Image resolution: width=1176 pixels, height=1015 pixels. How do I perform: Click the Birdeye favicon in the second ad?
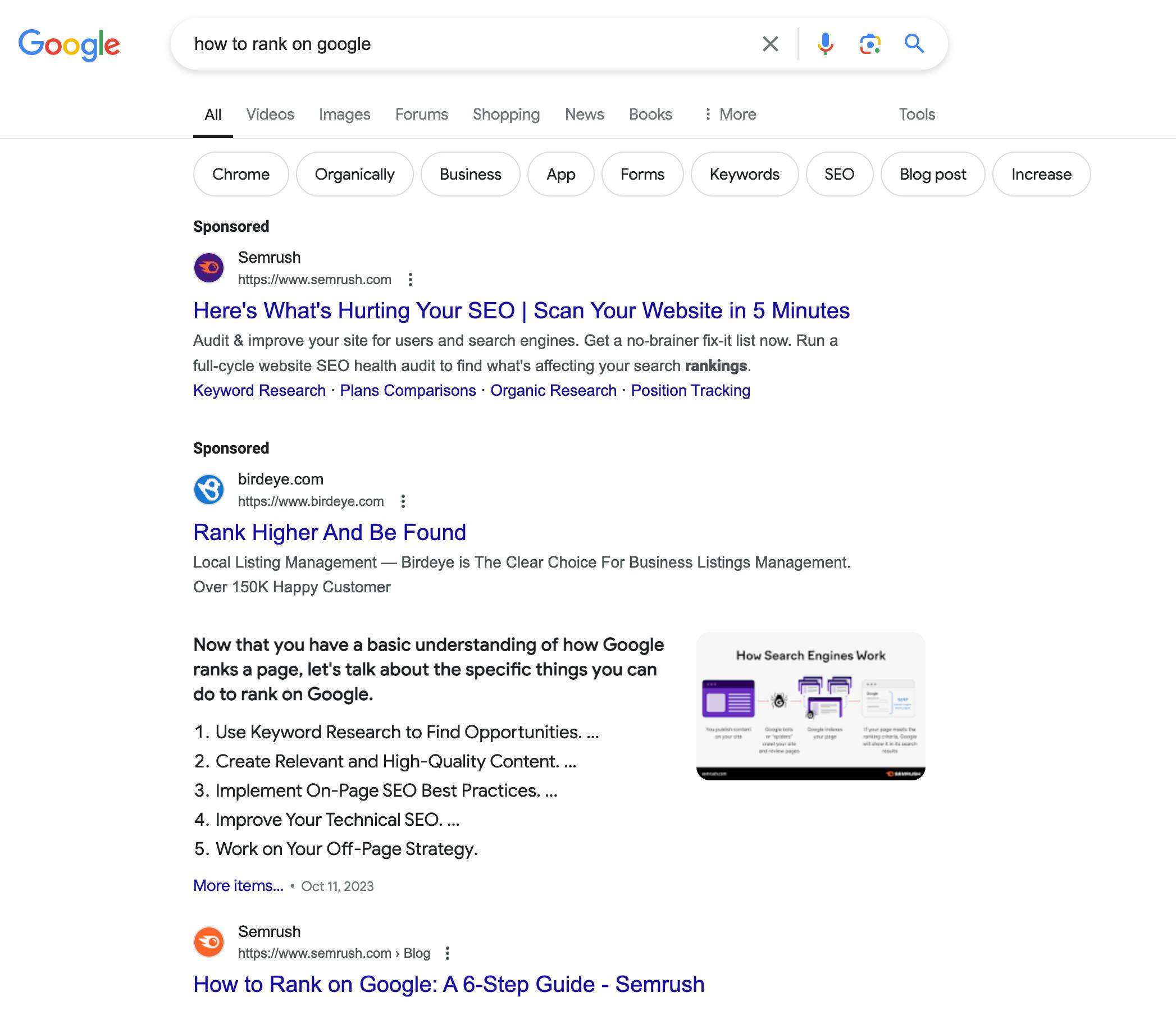pyautogui.click(x=209, y=489)
